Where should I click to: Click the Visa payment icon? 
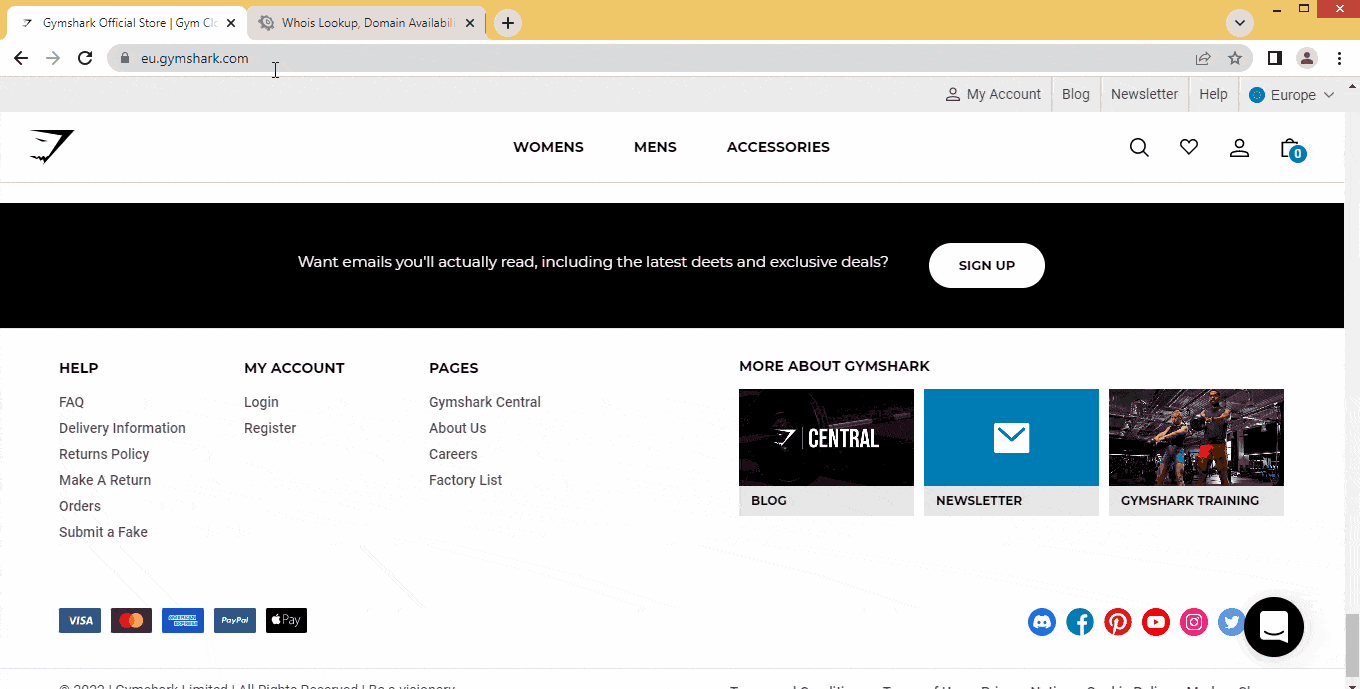[80, 620]
